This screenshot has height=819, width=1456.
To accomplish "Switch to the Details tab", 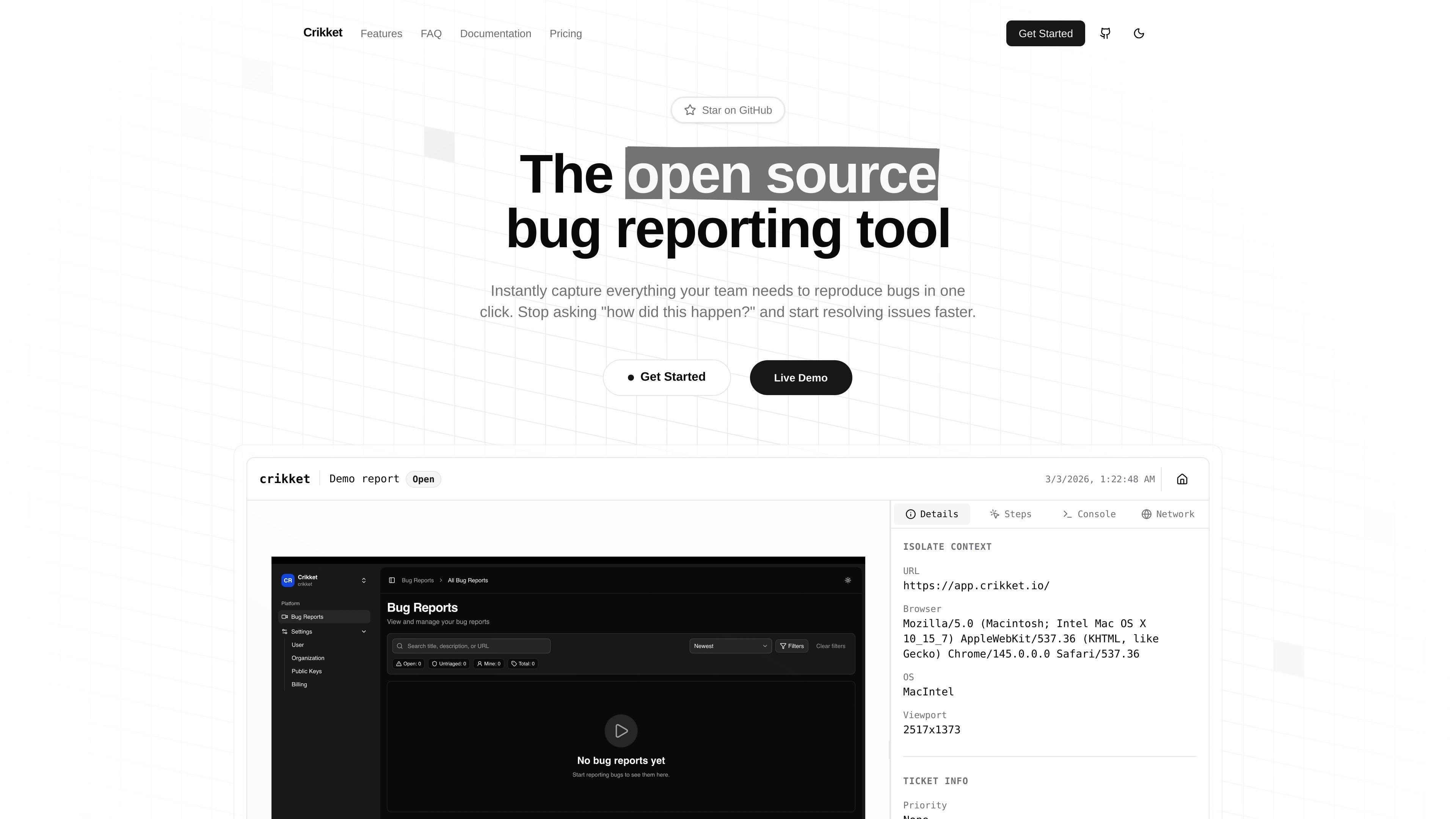I will (932, 515).
